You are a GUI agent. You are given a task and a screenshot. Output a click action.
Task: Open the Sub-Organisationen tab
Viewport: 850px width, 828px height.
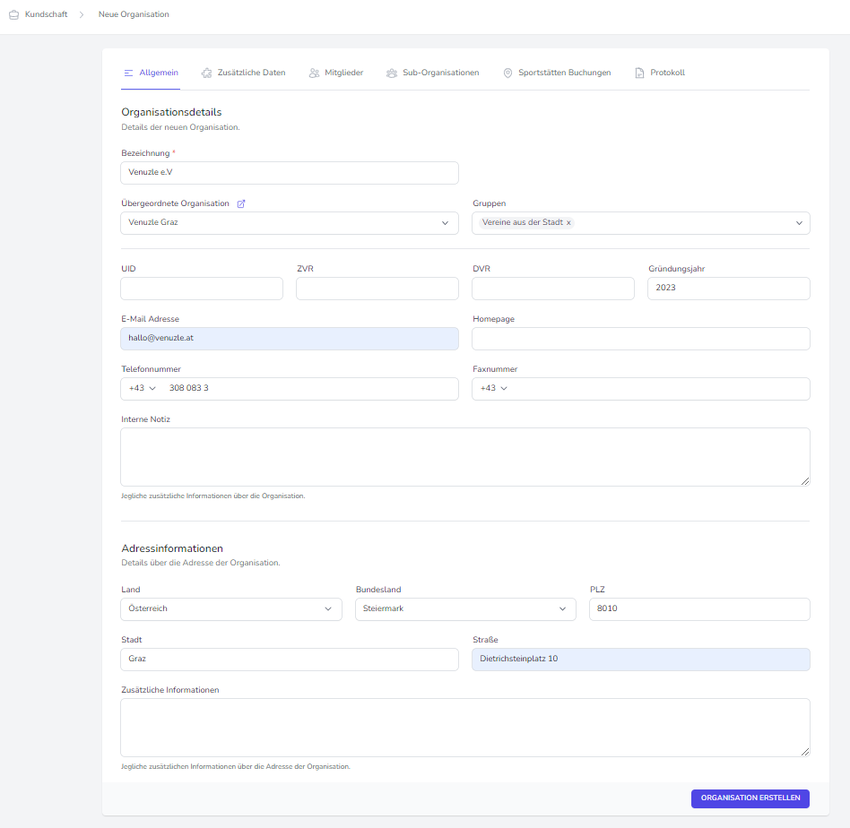pyautogui.click(x=440, y=73)
